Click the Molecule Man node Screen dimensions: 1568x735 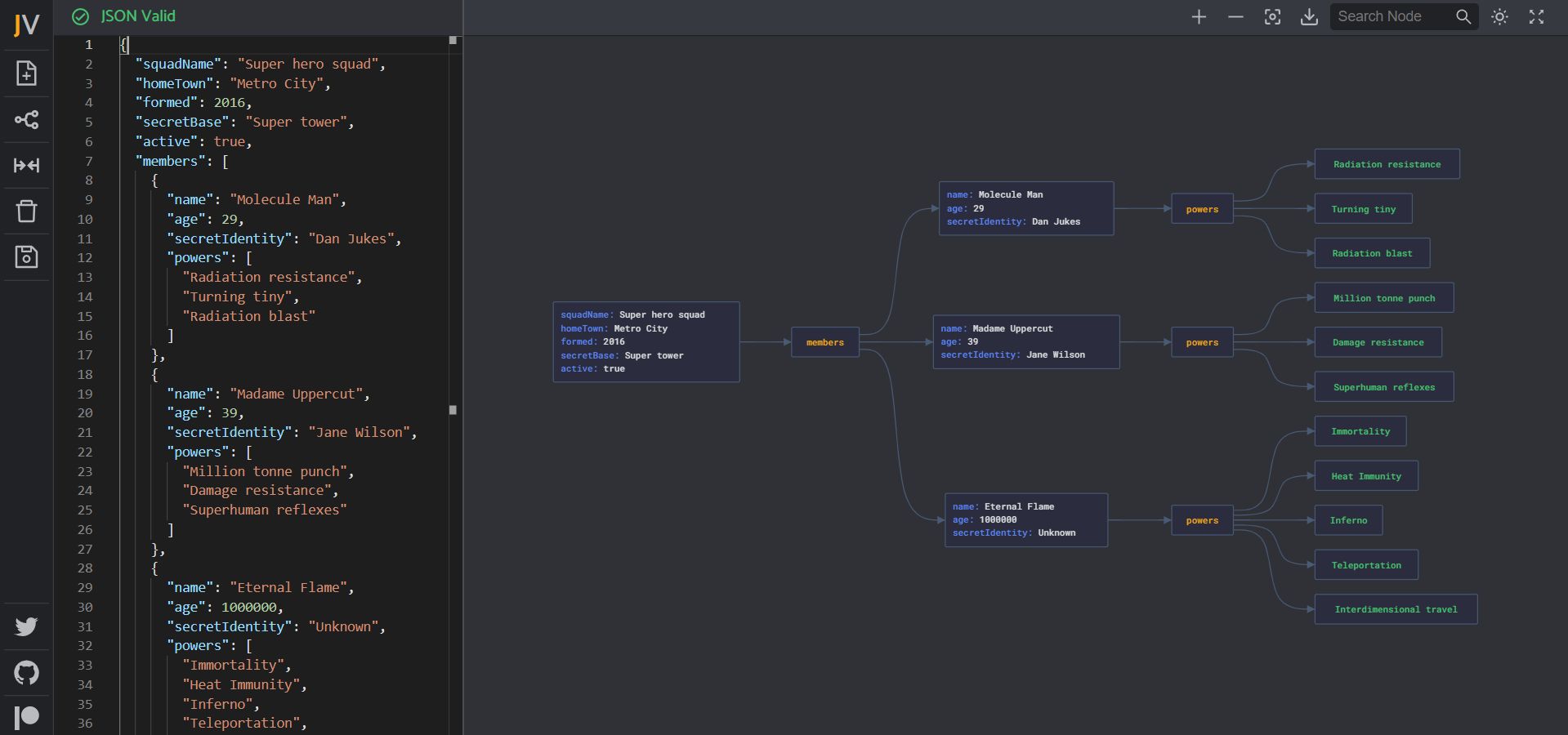[x=1026, y=208]
